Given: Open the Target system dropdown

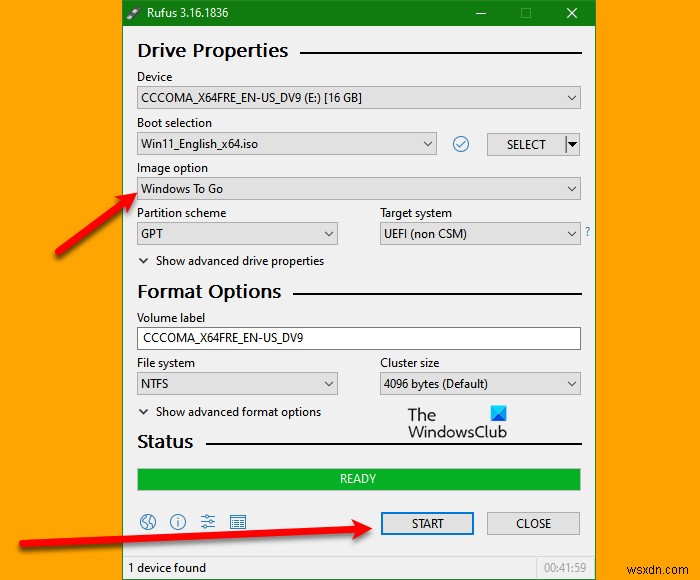Looking at the screenshot, I should click(480, 234).
